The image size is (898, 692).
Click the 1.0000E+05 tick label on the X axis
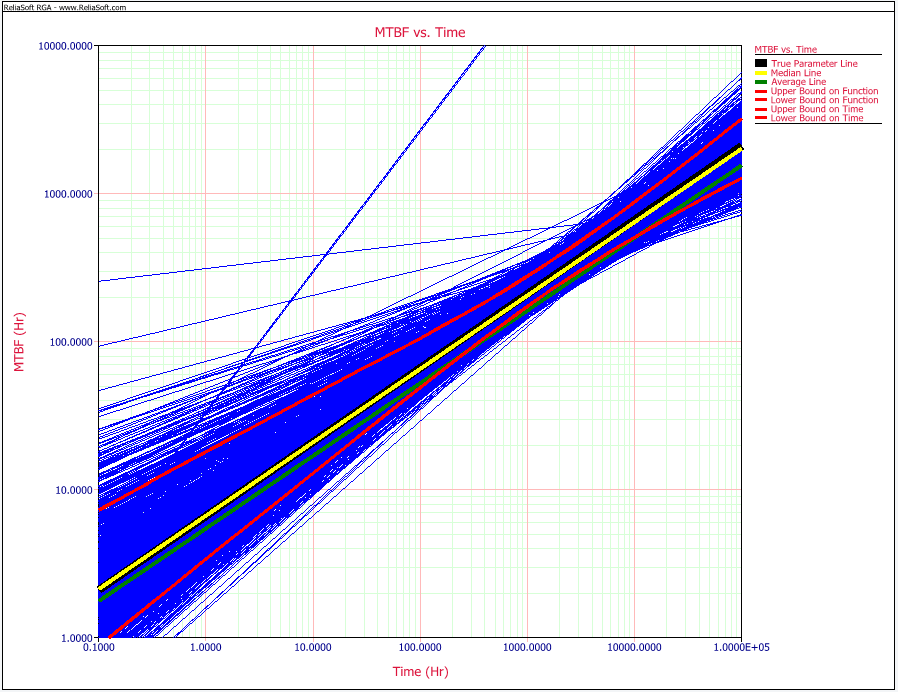click(740, 648)
